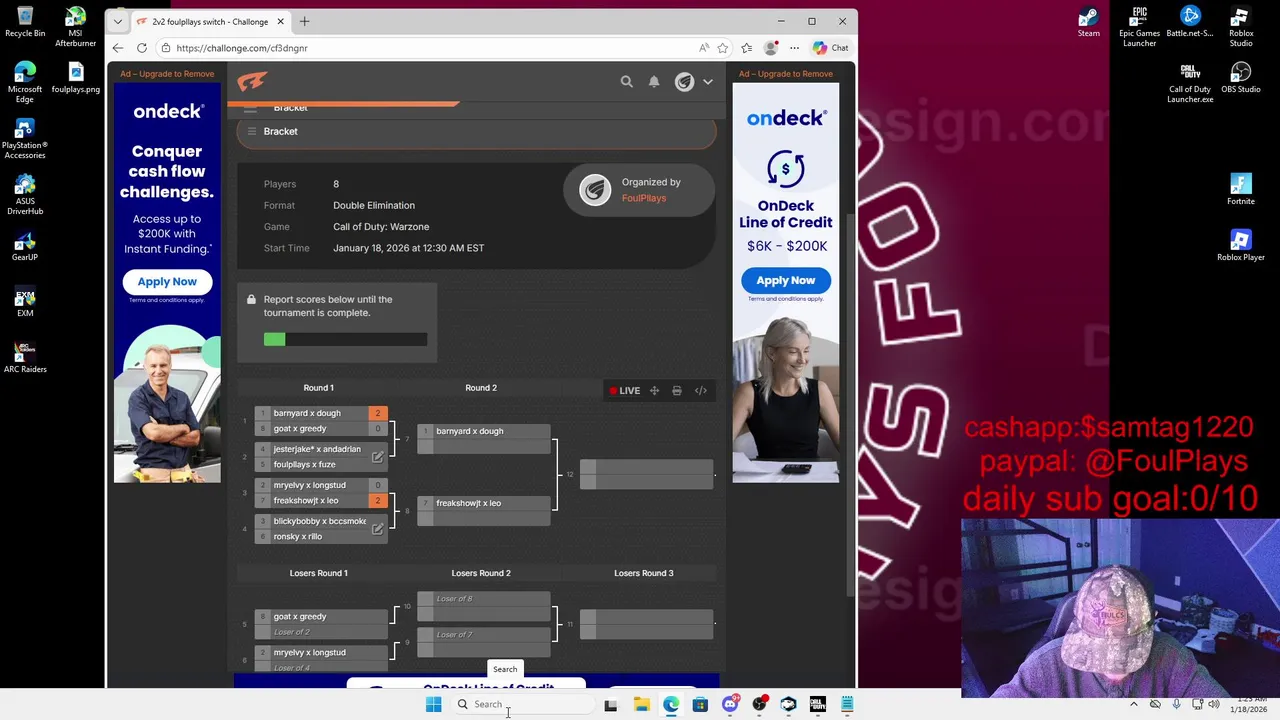Viewport: 1280px width, 720px height.
Task: Open MSI Afterburner desktop shortcut
Action: [75, 27]
